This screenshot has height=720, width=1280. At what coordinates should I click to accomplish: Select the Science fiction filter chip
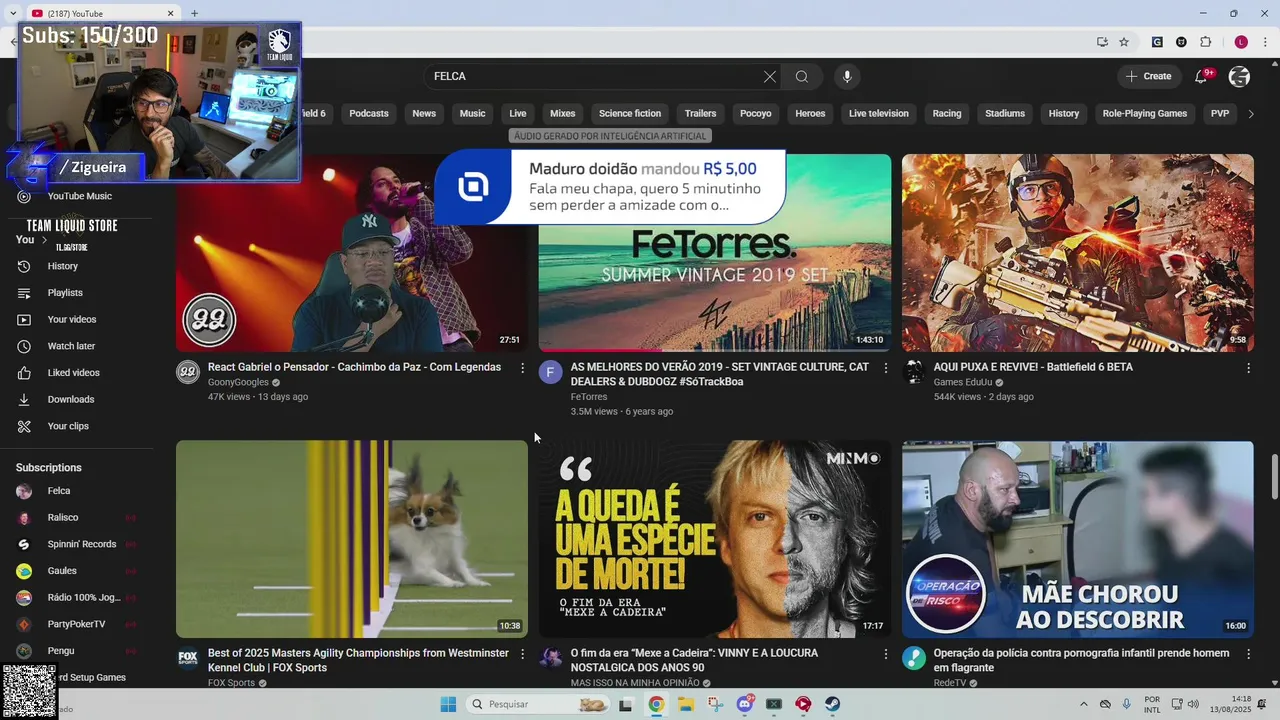click(630, 114)
